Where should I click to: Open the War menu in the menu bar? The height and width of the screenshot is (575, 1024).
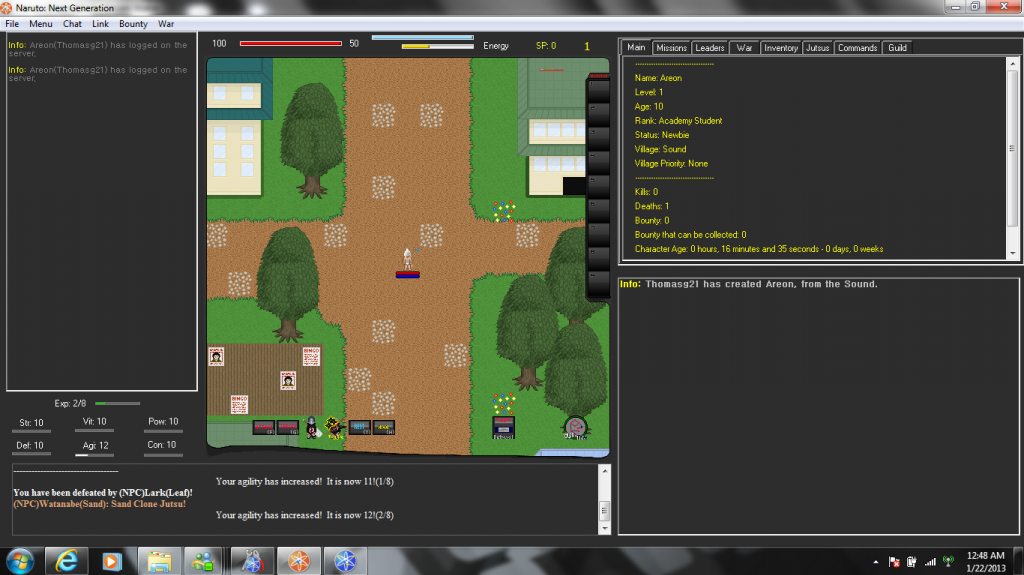(x=166, y=24)
